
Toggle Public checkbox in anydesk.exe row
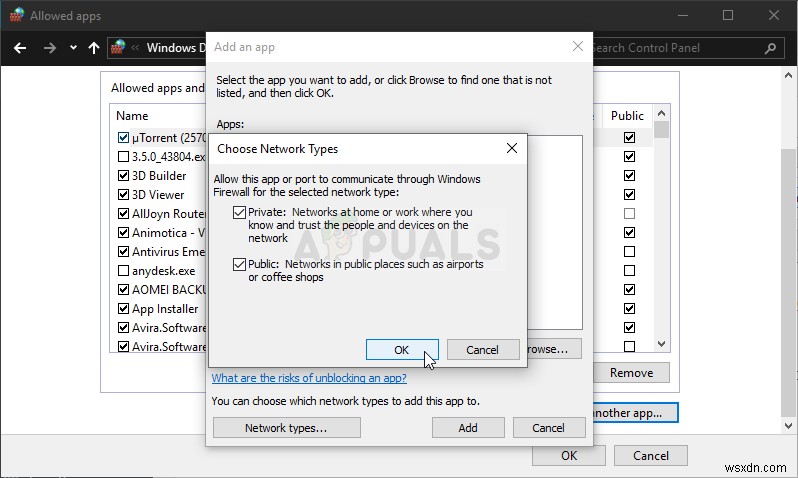[x=630, y=270]
